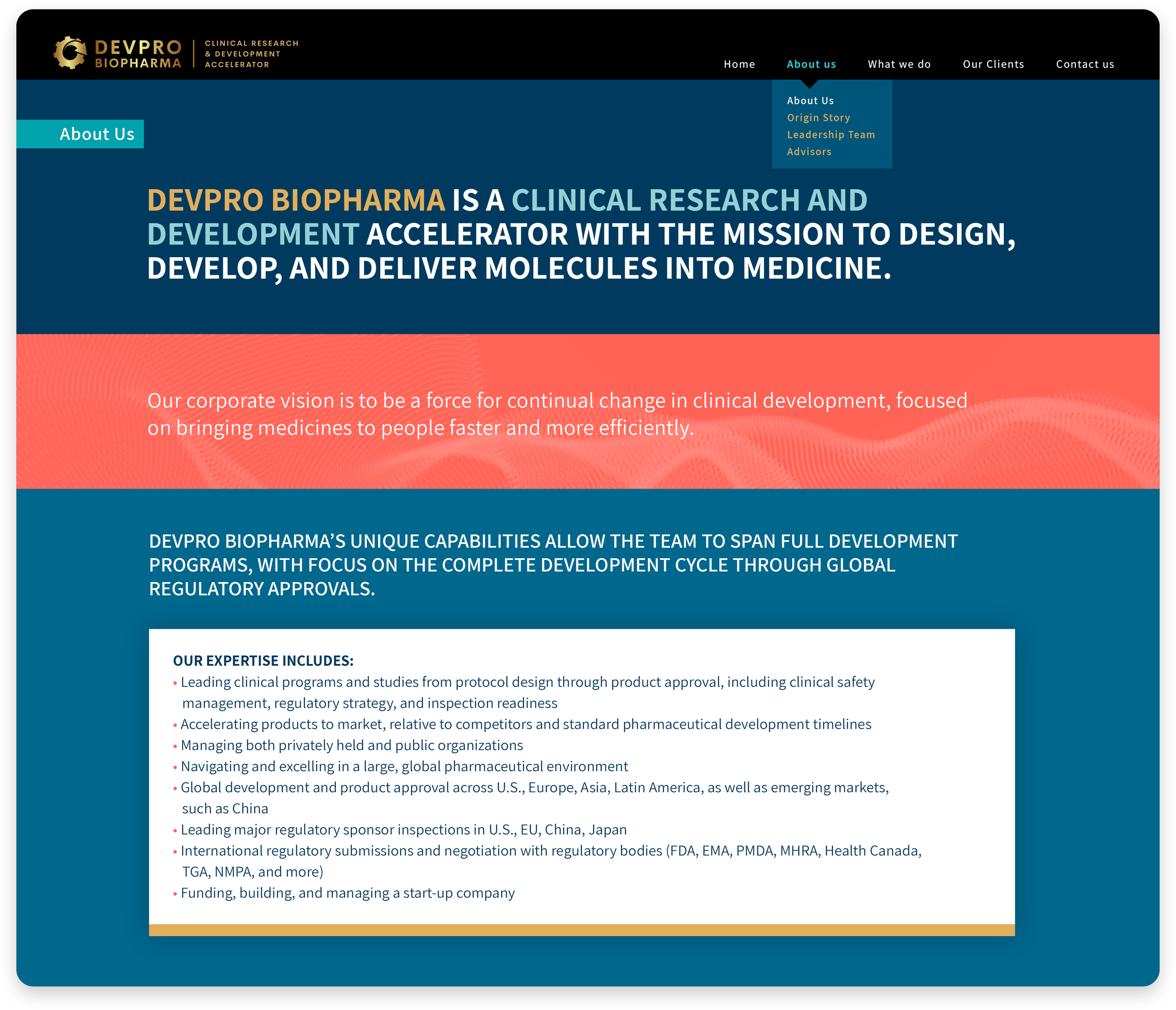The image size is (1176, 1010).
Task: Click the 'Clinical Research & Development Accelerator' tagline
Action: (252, 54)
